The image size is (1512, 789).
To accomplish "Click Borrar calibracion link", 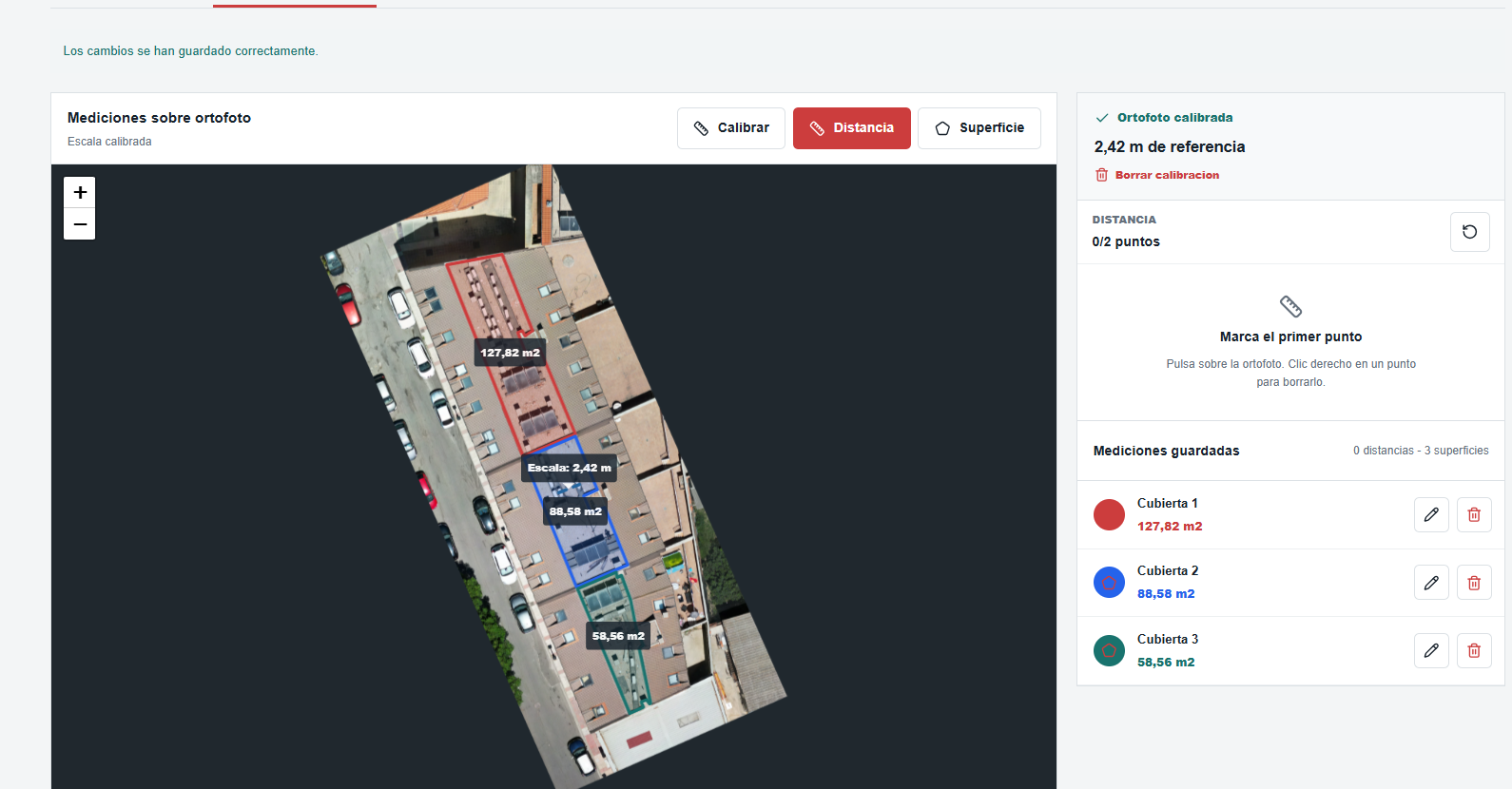I will (1157, 175).
